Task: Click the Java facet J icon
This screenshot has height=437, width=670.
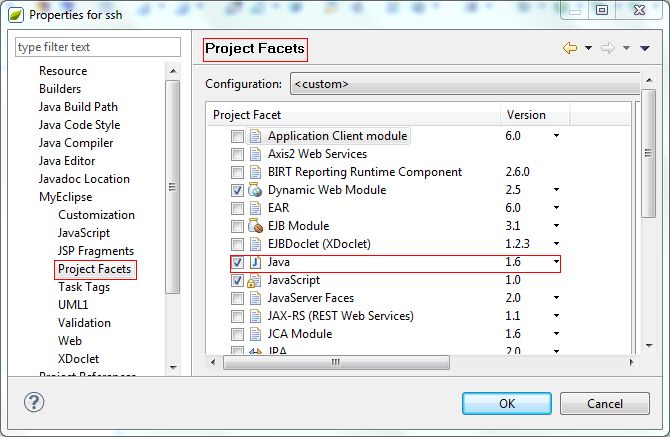Action: tap(255, 262)
